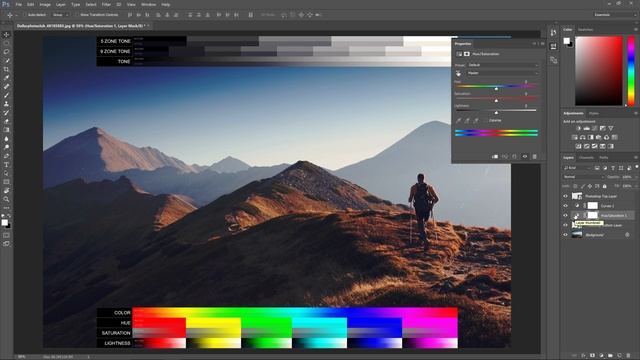Select the Zoom tool

tap(6, 199)
